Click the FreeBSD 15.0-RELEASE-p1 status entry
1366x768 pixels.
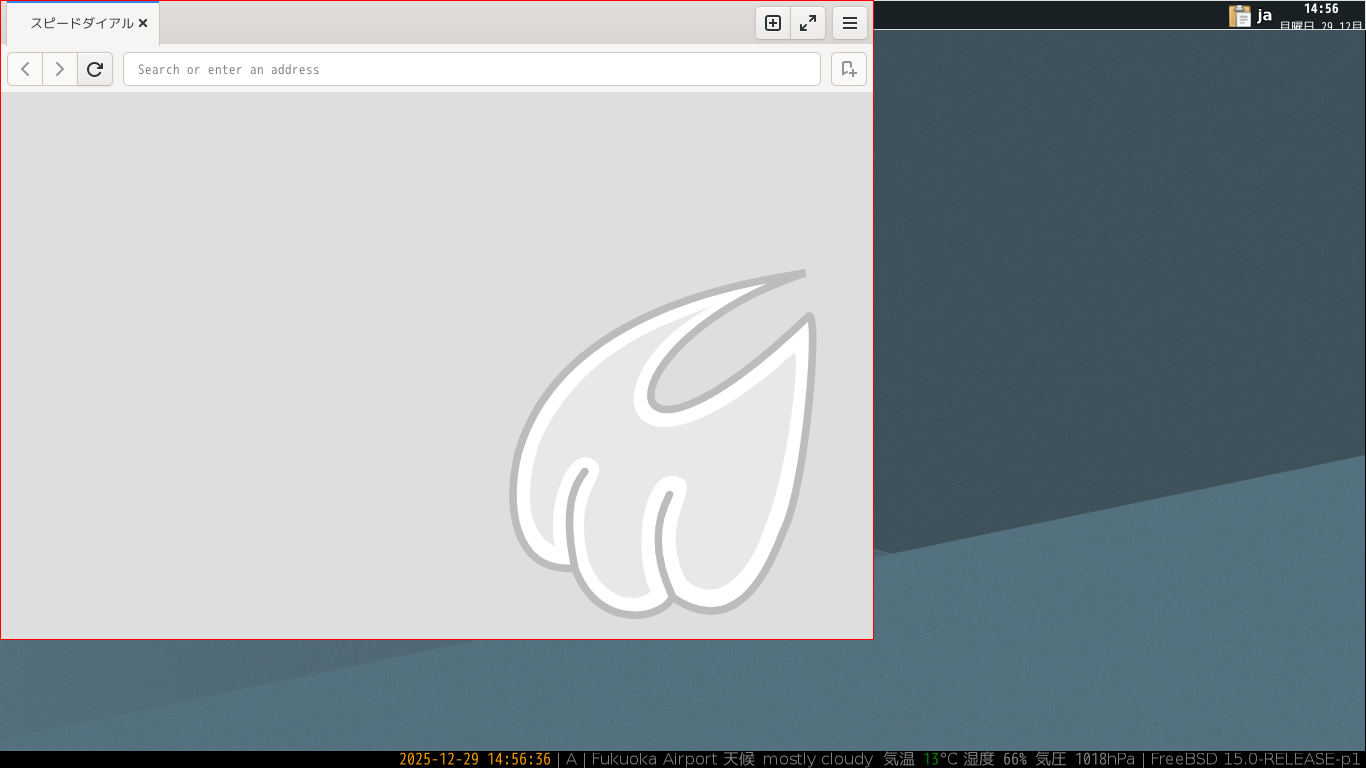click(1256, 759)
